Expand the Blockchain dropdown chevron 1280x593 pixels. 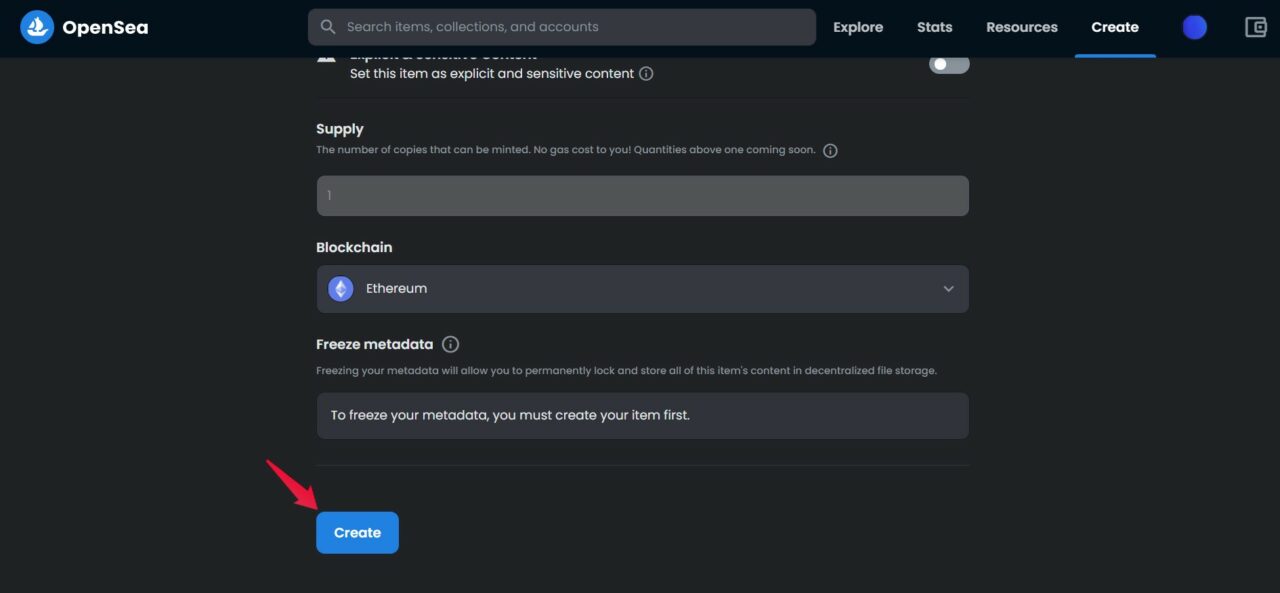[948, 289]
